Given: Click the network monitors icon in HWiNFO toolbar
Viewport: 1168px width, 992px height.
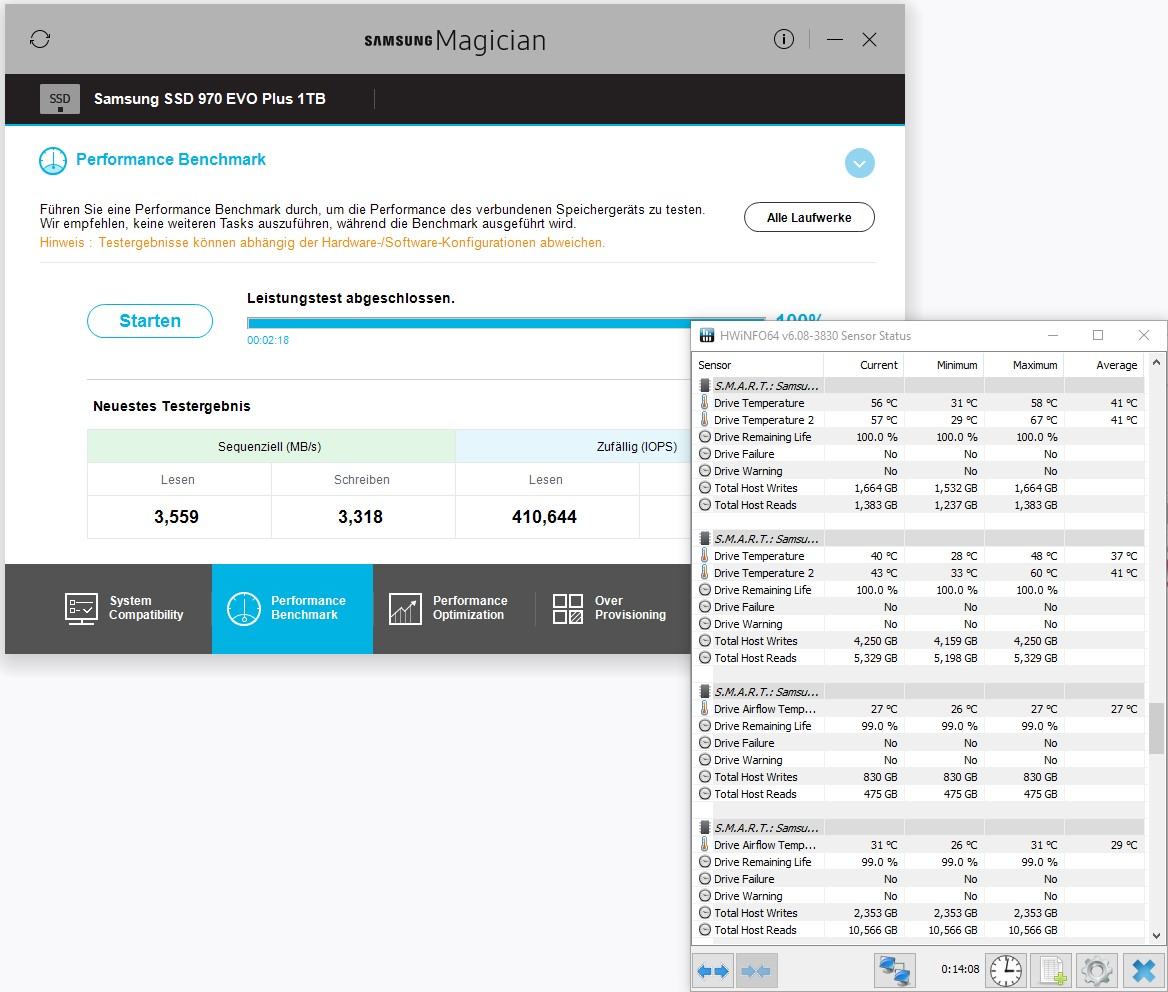Looking at the screenshot, I should pos(895,970).
